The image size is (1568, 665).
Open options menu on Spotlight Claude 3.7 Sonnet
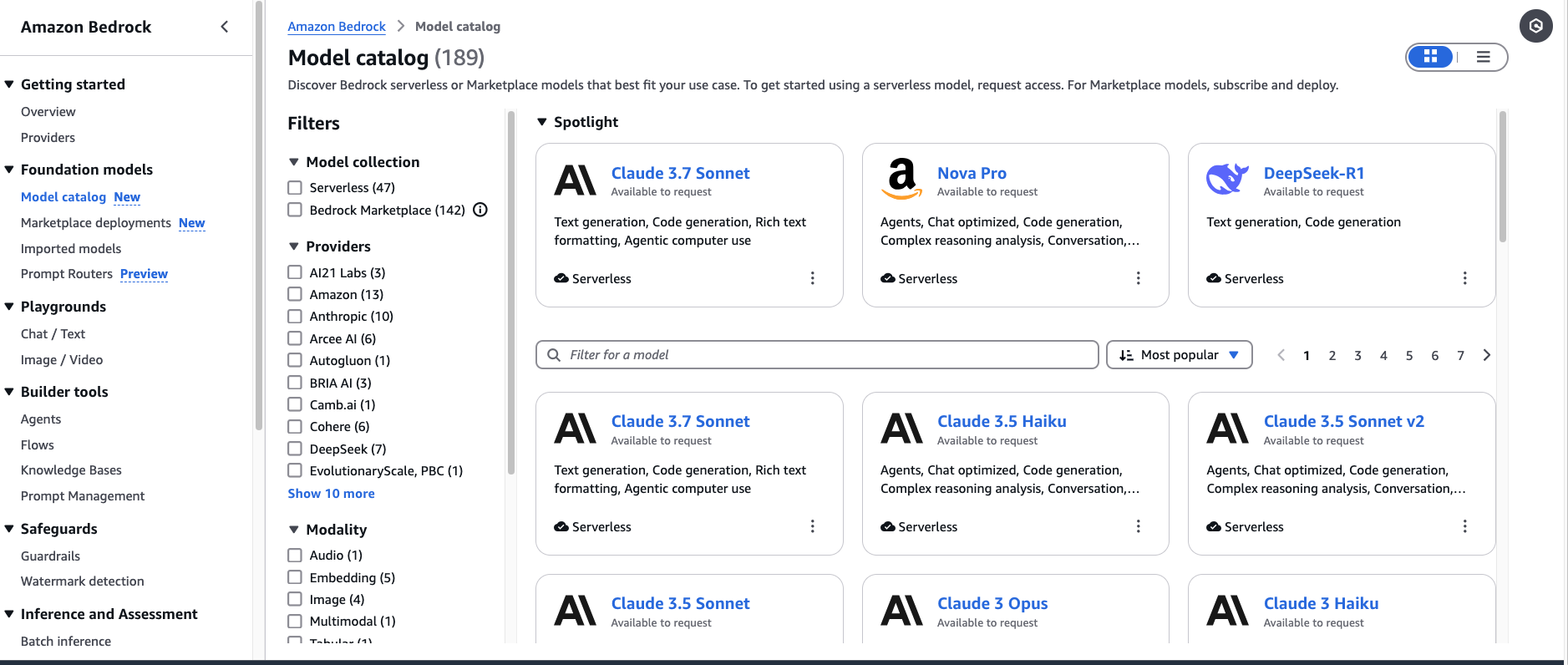click(x=812, y=278)
